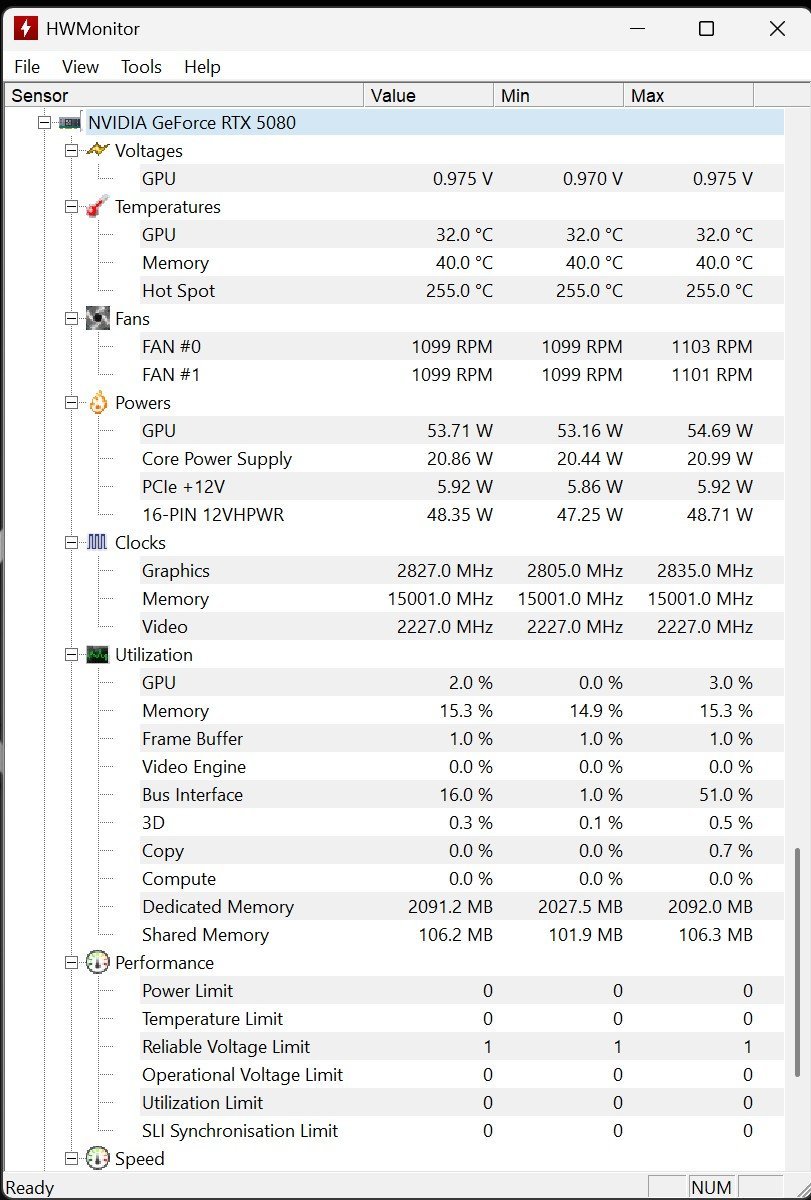Collapse the NVIDIA GeForce RTX 5080 node

pos(44,123)
